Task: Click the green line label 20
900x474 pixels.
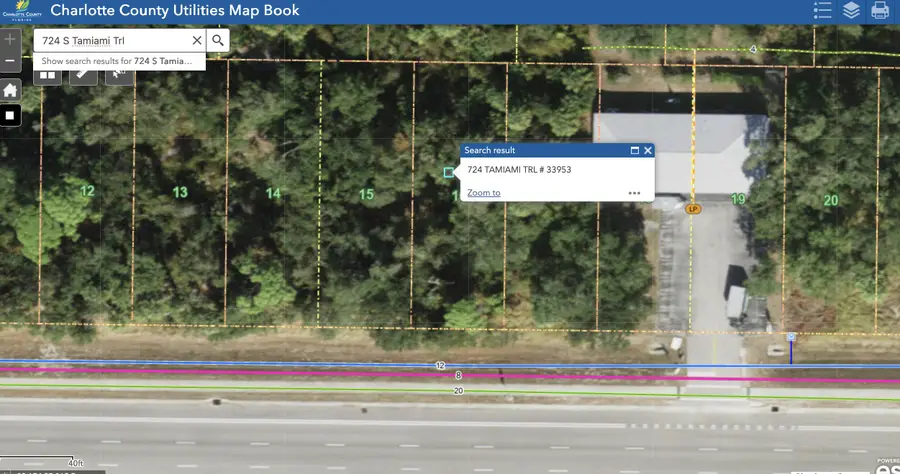Action: (x=458, y=391)
